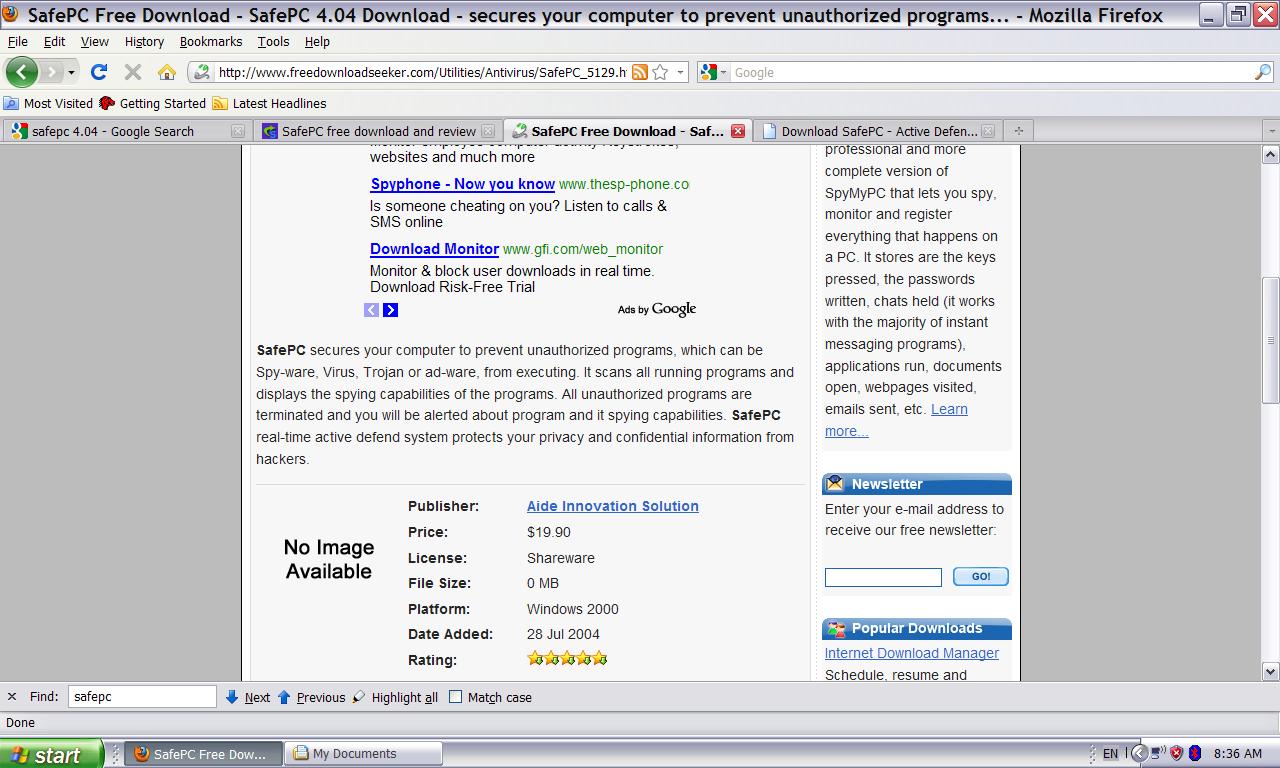Click the red shield security tray icon
The width and height of the screenshot is (1280, 768).
pyautogui.click(x=1177, y=754)
